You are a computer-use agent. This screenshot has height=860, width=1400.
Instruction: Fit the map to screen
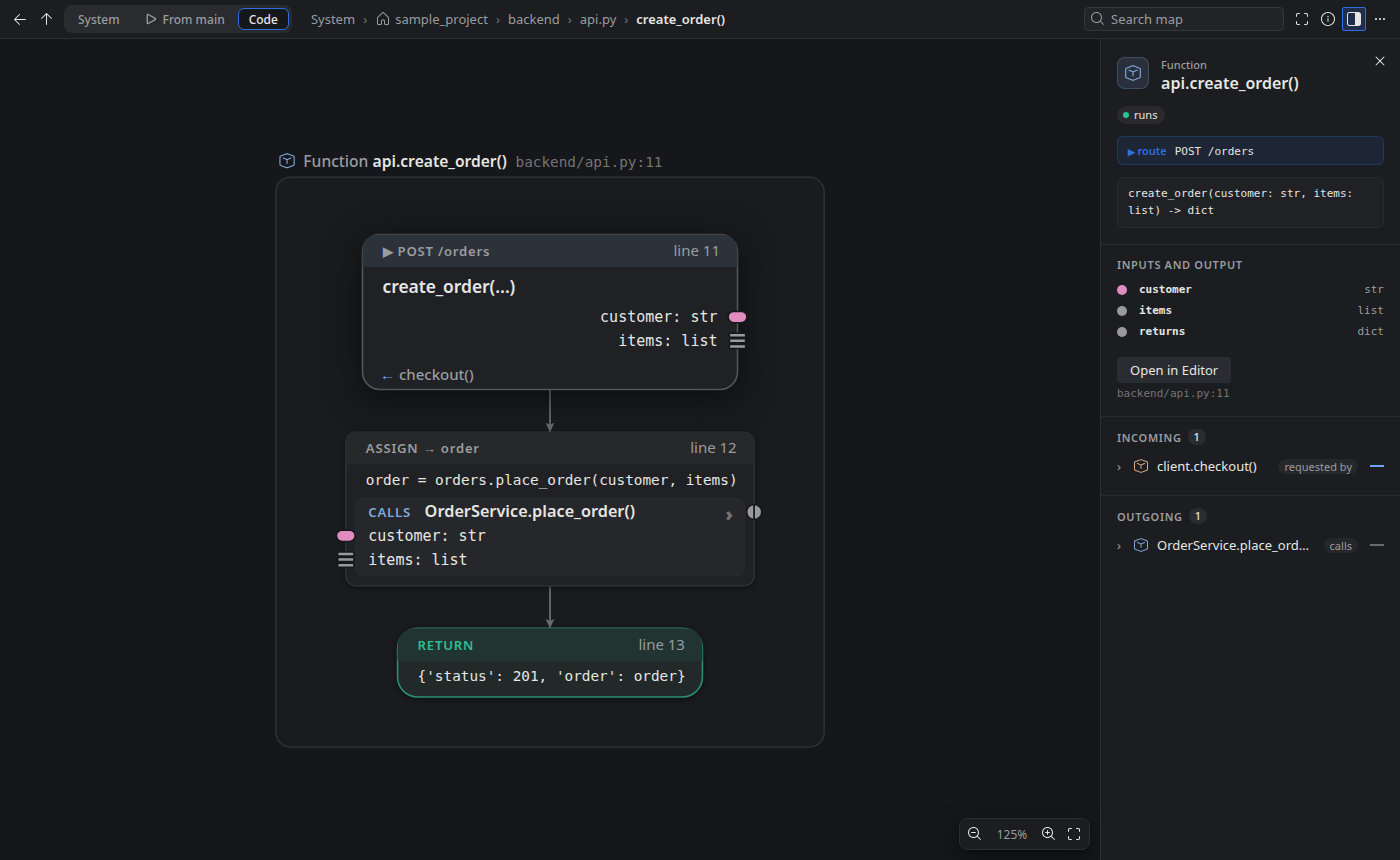pyautogui.click(x=1074, y=834)
